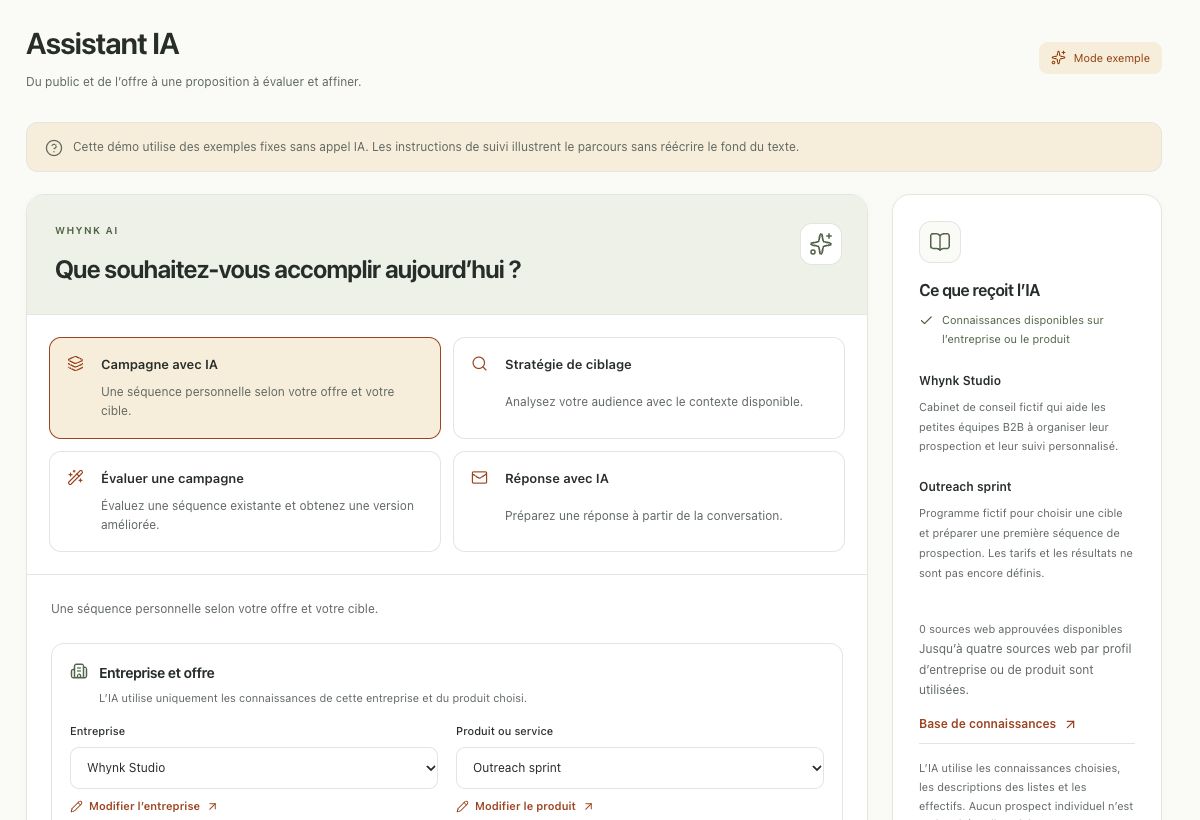Open the Base de connaissances link
This screenshot has width=1200, height=820.
(x=998, y=724)
